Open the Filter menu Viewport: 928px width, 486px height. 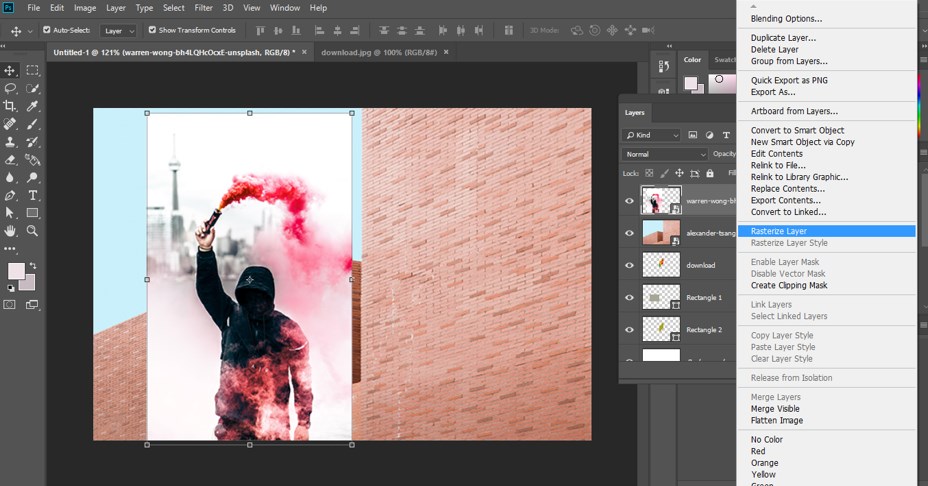click(x=204, y=8)
